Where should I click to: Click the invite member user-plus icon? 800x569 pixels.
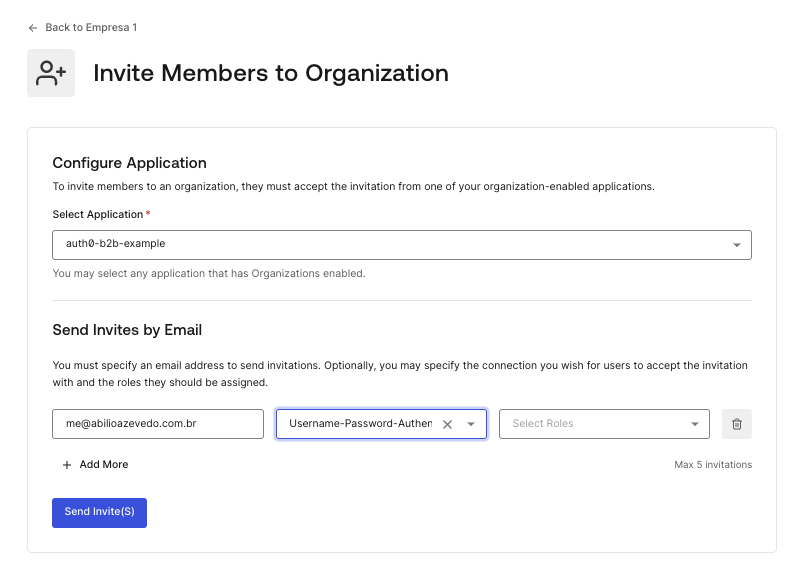(51, 73)
